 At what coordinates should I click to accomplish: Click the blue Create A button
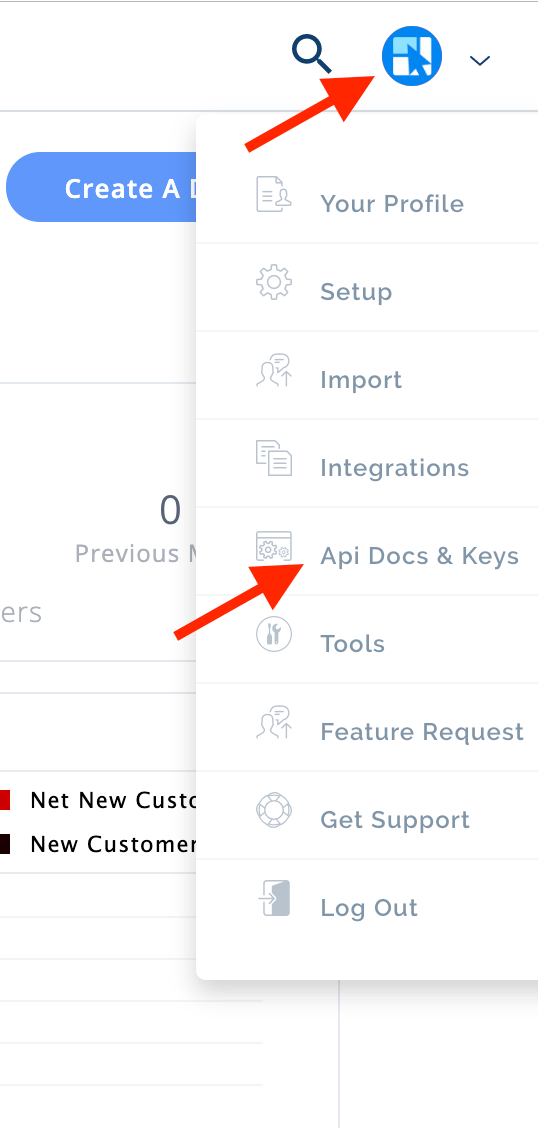[101, 187]
